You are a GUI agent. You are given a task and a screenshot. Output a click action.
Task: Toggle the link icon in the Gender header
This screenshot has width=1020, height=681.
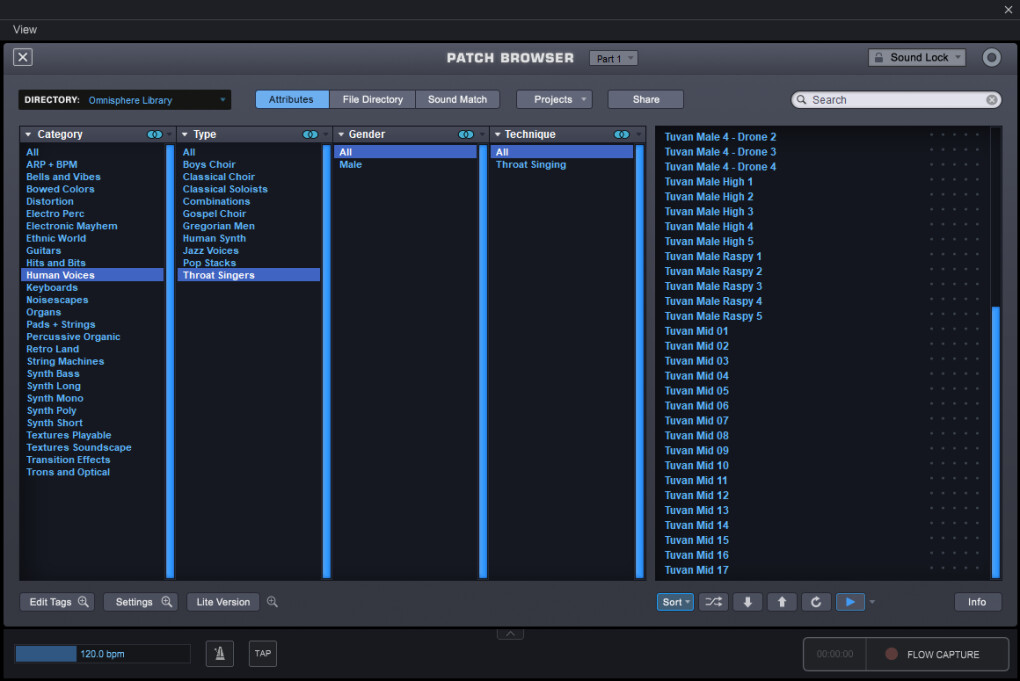(466, 134)
